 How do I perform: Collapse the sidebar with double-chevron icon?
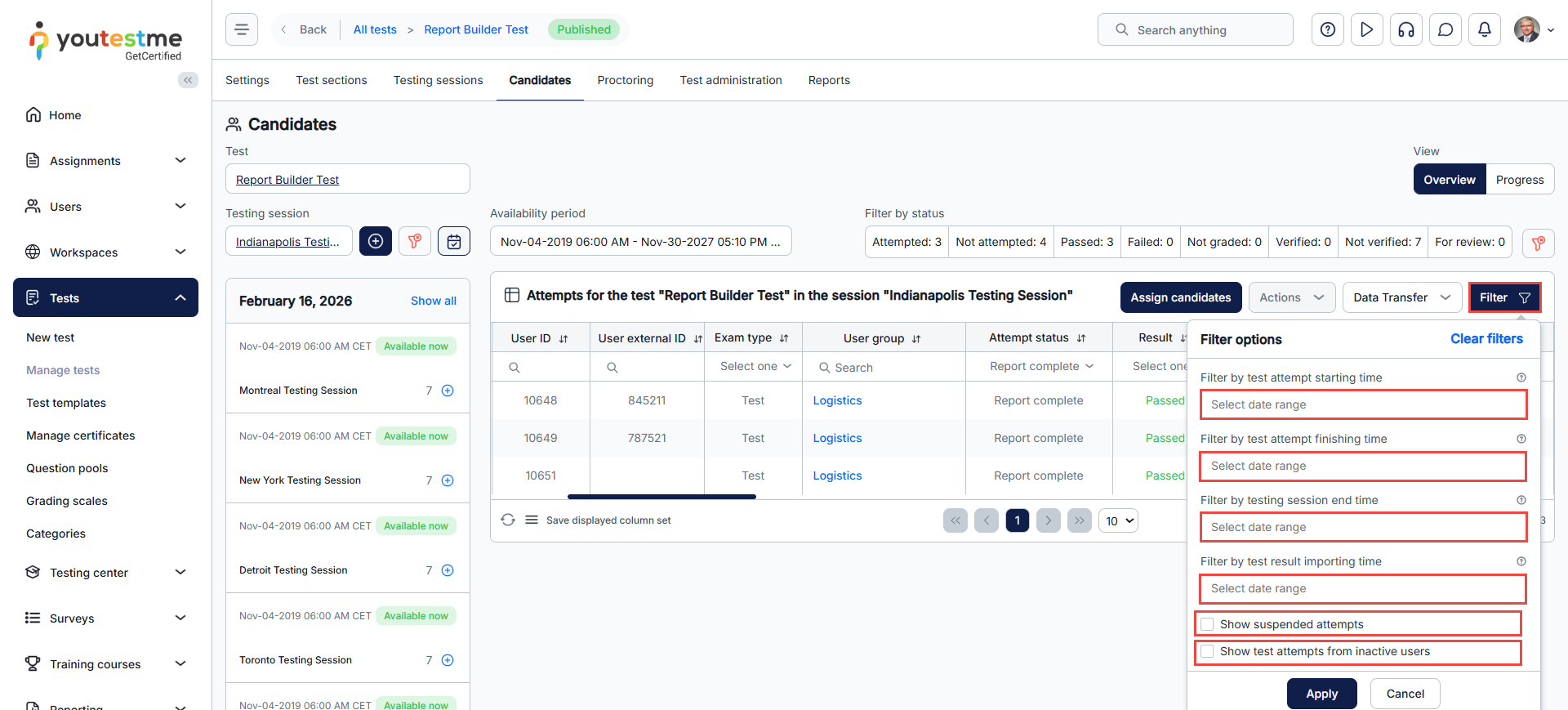(x=188, y=80)
